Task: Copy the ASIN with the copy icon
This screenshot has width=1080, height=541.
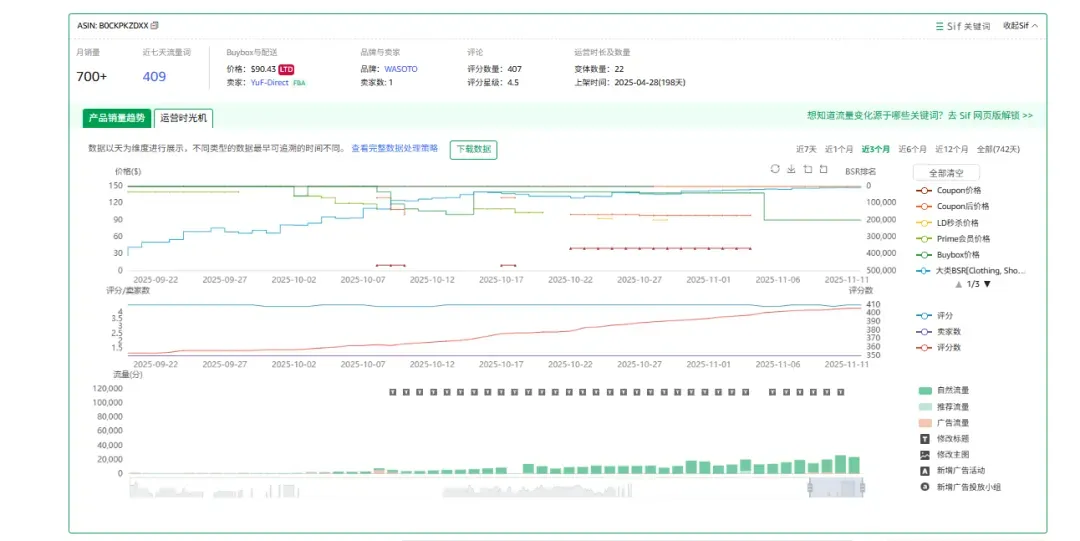Action: [x=154, y=25]
